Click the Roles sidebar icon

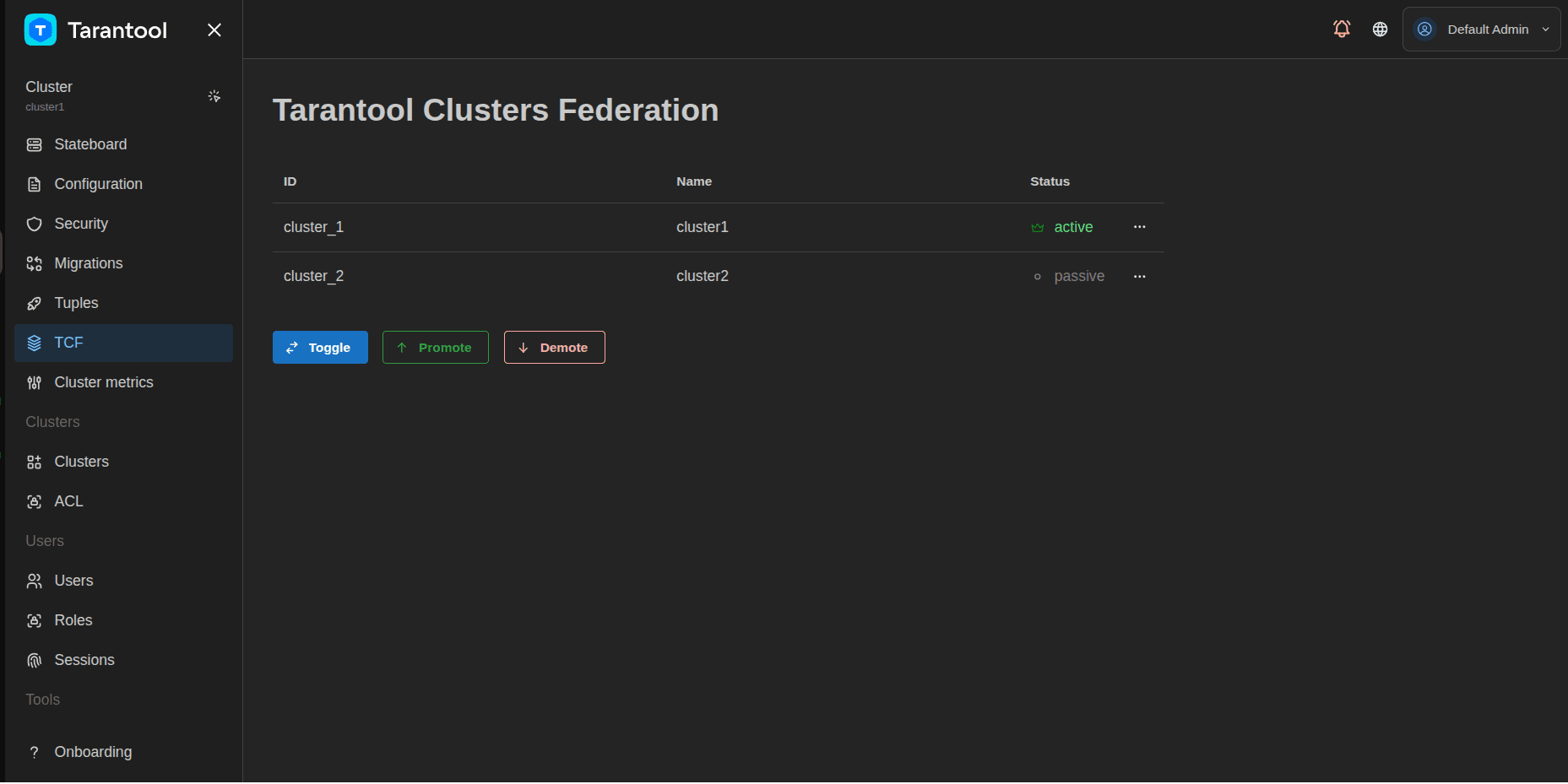pyautogui.click(x=34, y=621)
